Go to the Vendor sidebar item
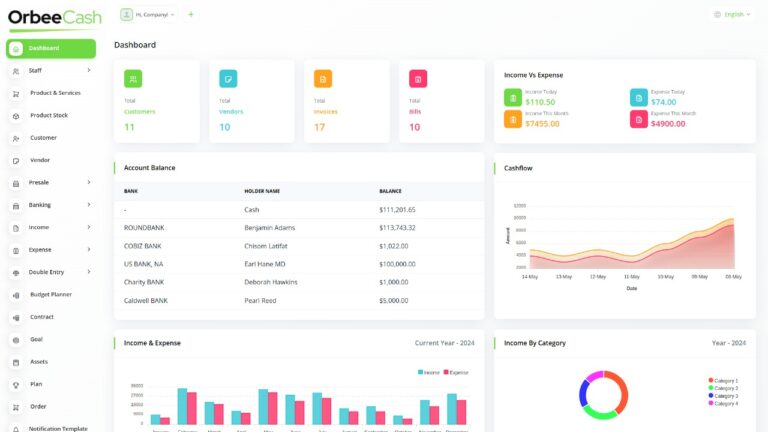 (x=40, y=160)
